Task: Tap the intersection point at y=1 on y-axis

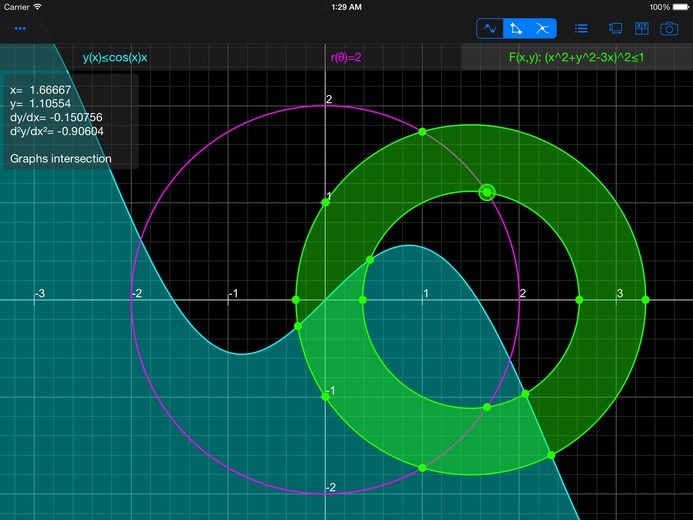Action: tap(325, 202)
